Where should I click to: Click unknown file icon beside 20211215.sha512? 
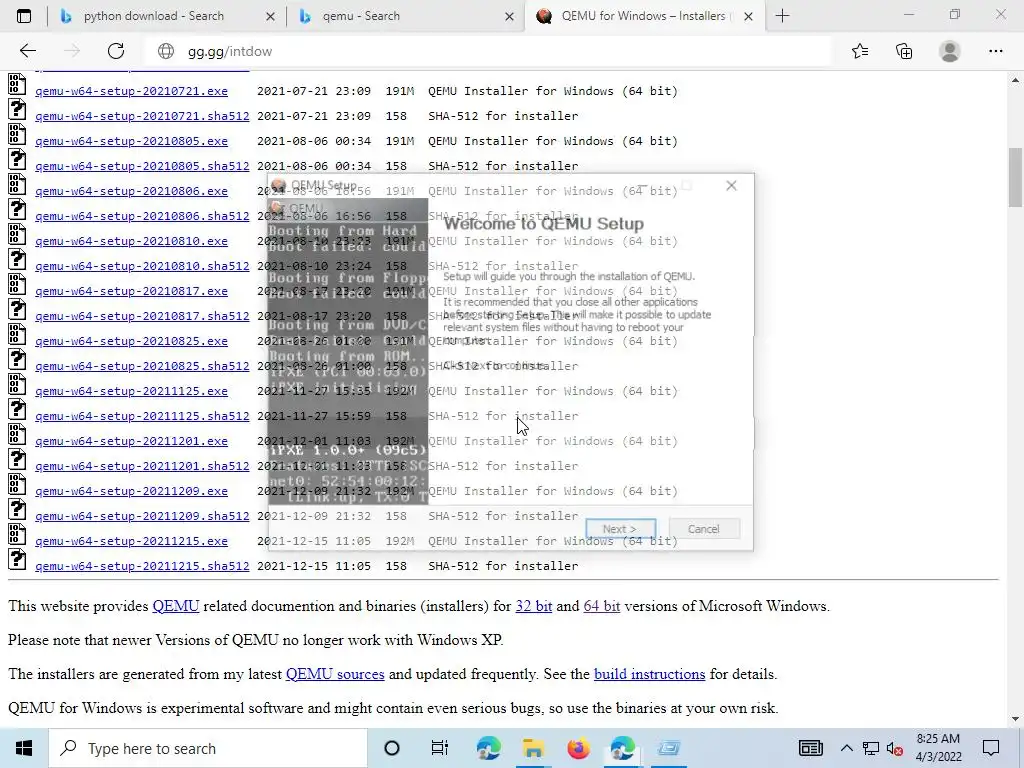click(x=17, y=560)
